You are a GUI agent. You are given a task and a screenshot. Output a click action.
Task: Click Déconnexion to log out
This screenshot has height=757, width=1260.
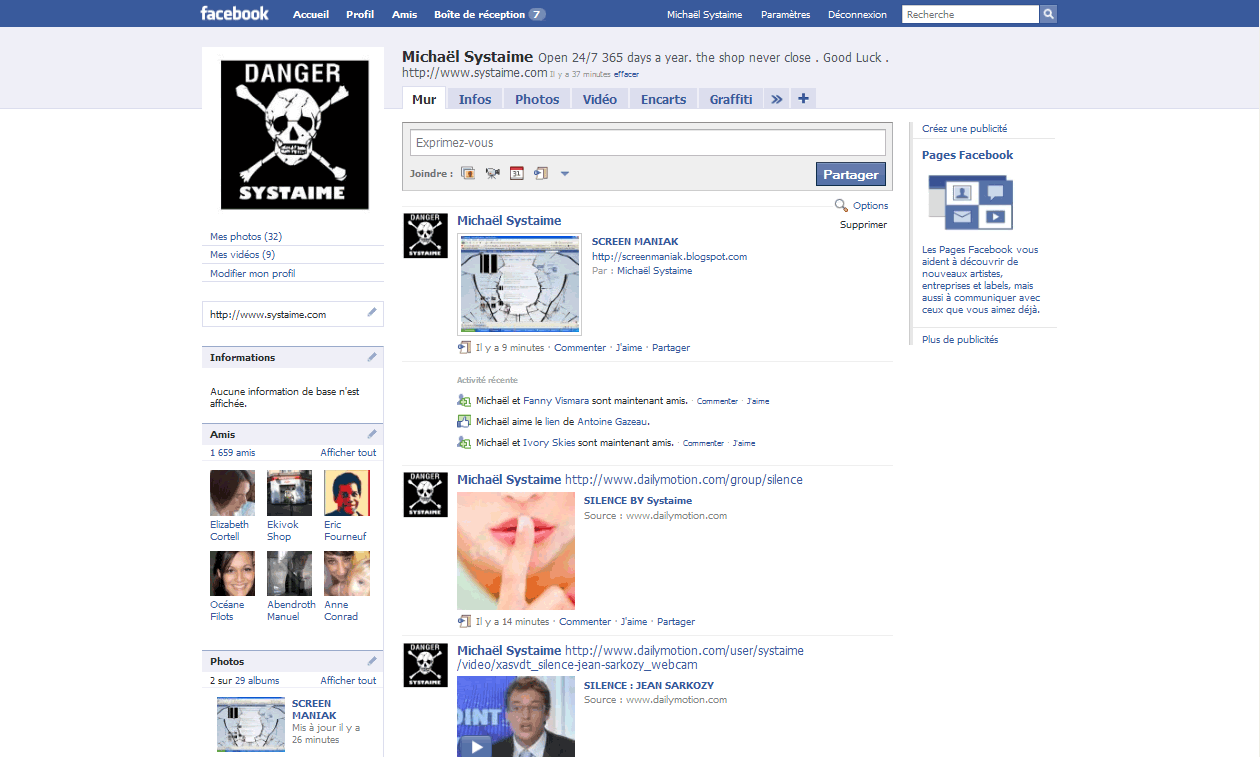pyautogui.click(x=857, y=14)
